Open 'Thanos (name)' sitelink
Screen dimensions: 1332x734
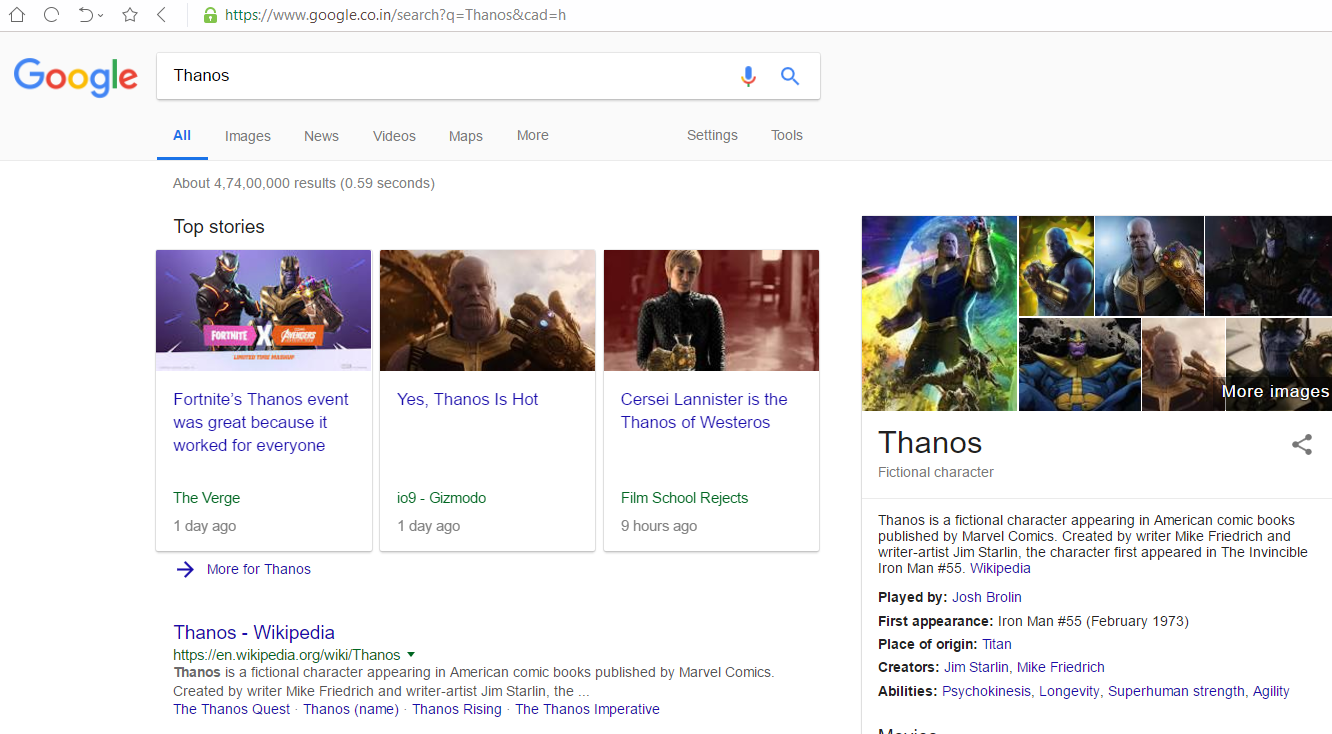[x=351, y=709]
